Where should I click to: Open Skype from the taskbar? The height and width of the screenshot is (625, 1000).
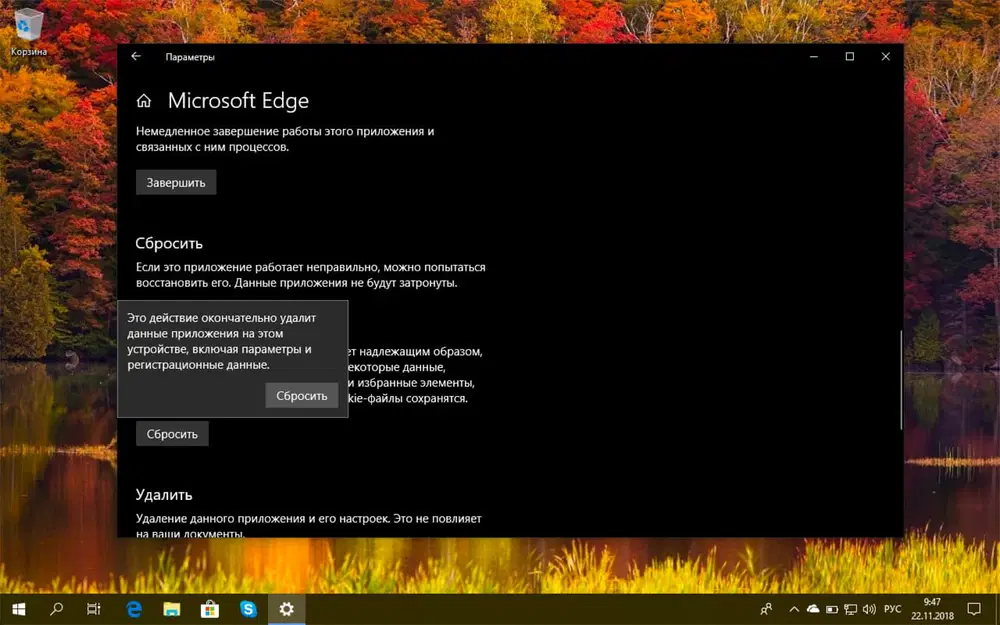(248, 609)
